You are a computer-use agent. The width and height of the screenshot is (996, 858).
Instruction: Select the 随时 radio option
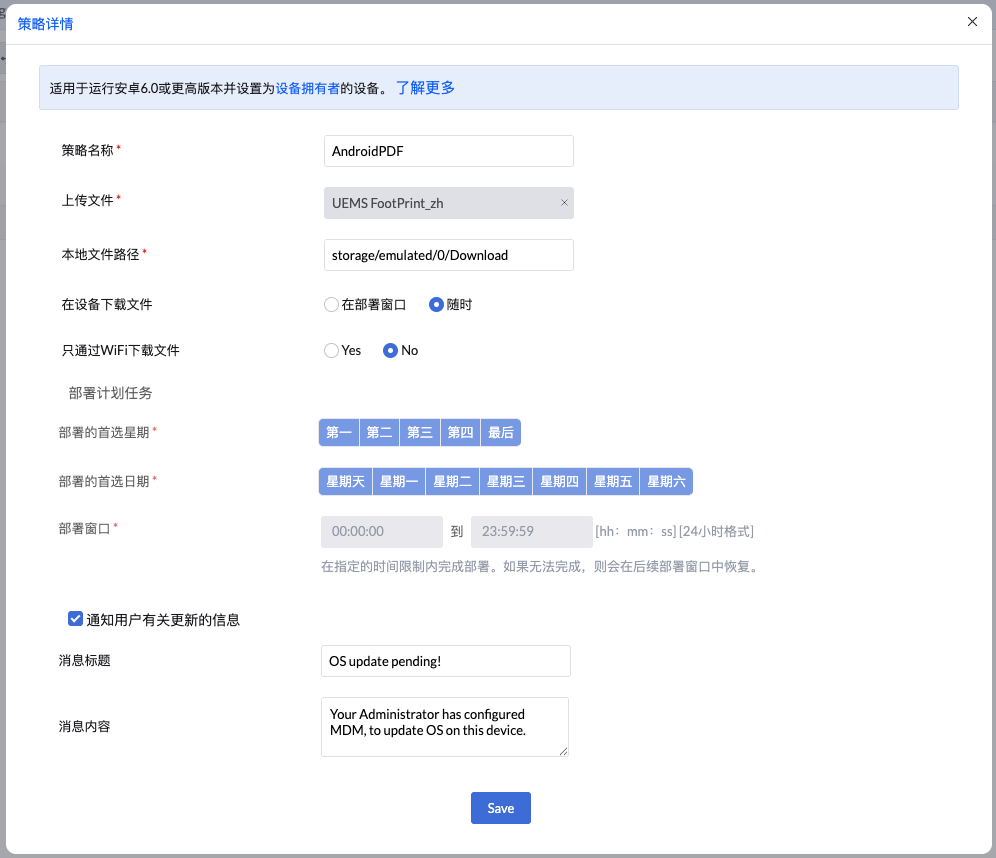[x=436, y=305]
